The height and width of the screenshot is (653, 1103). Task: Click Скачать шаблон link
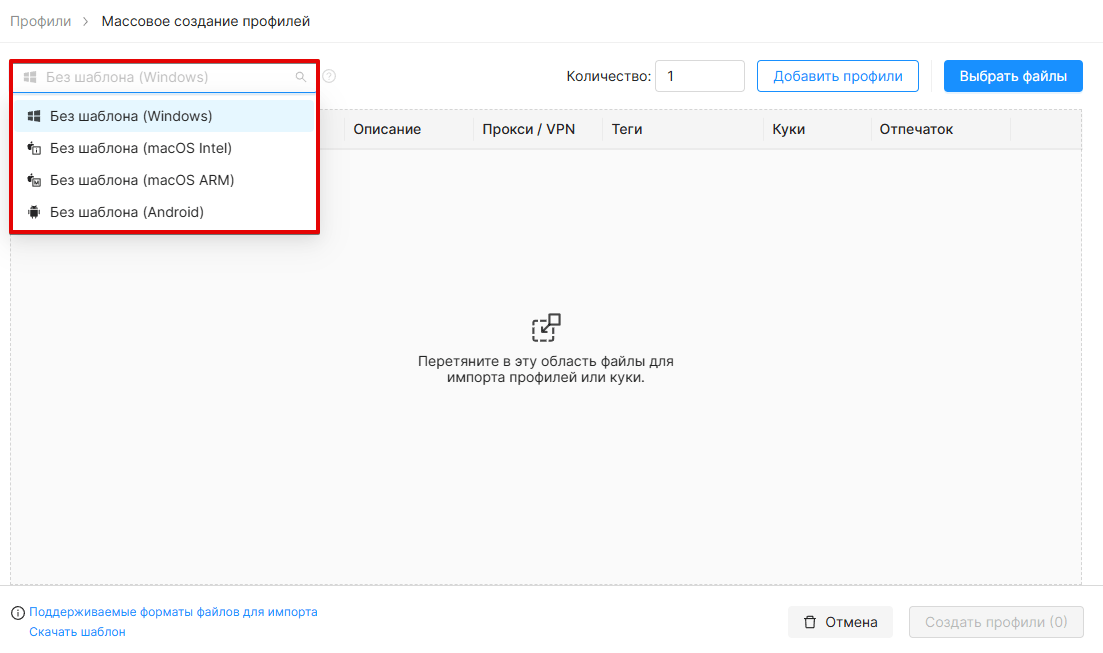coord(77,632)
